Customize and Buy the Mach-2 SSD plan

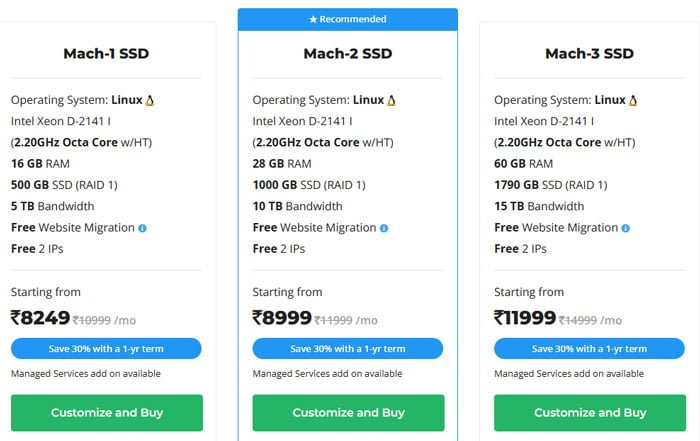[x=348, y=412]
